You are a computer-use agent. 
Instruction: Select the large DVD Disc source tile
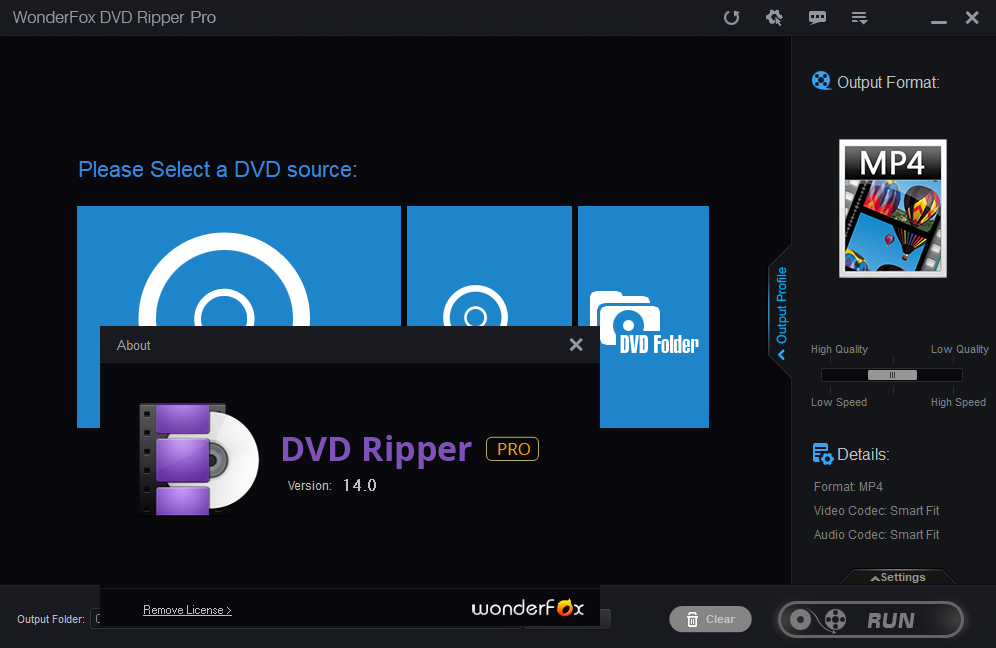click(239, 266)
